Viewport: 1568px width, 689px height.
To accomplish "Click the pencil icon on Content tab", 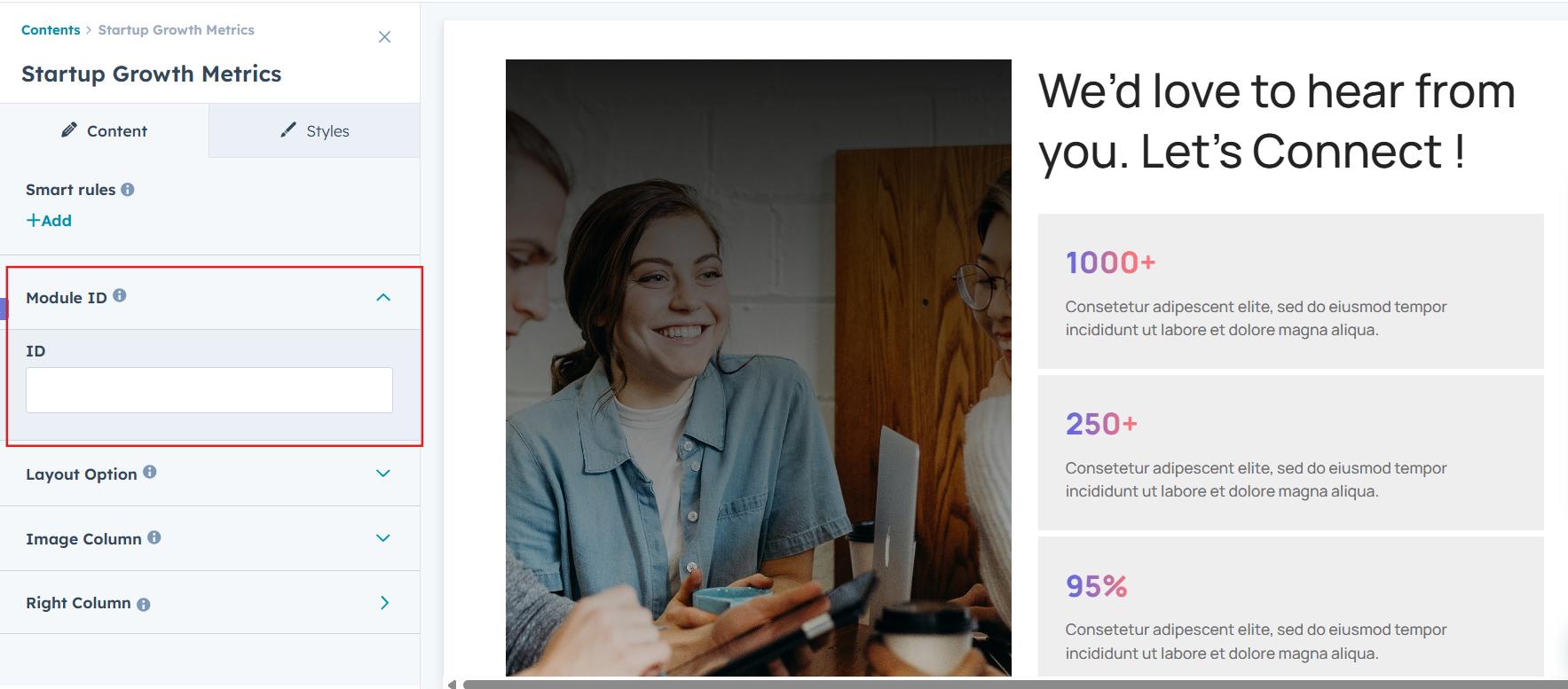I will (69, 130).
